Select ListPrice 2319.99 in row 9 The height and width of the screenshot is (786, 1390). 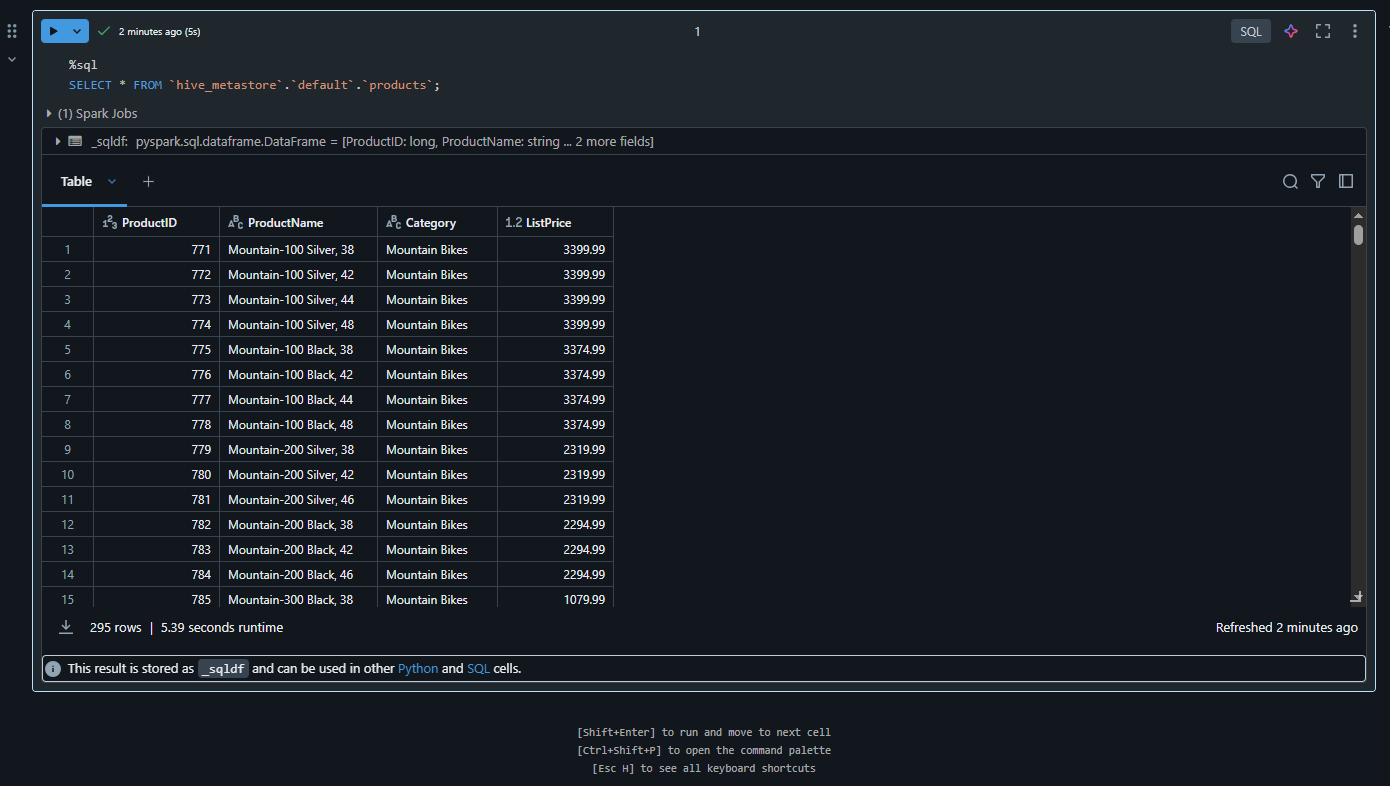[x=555, y=449]
